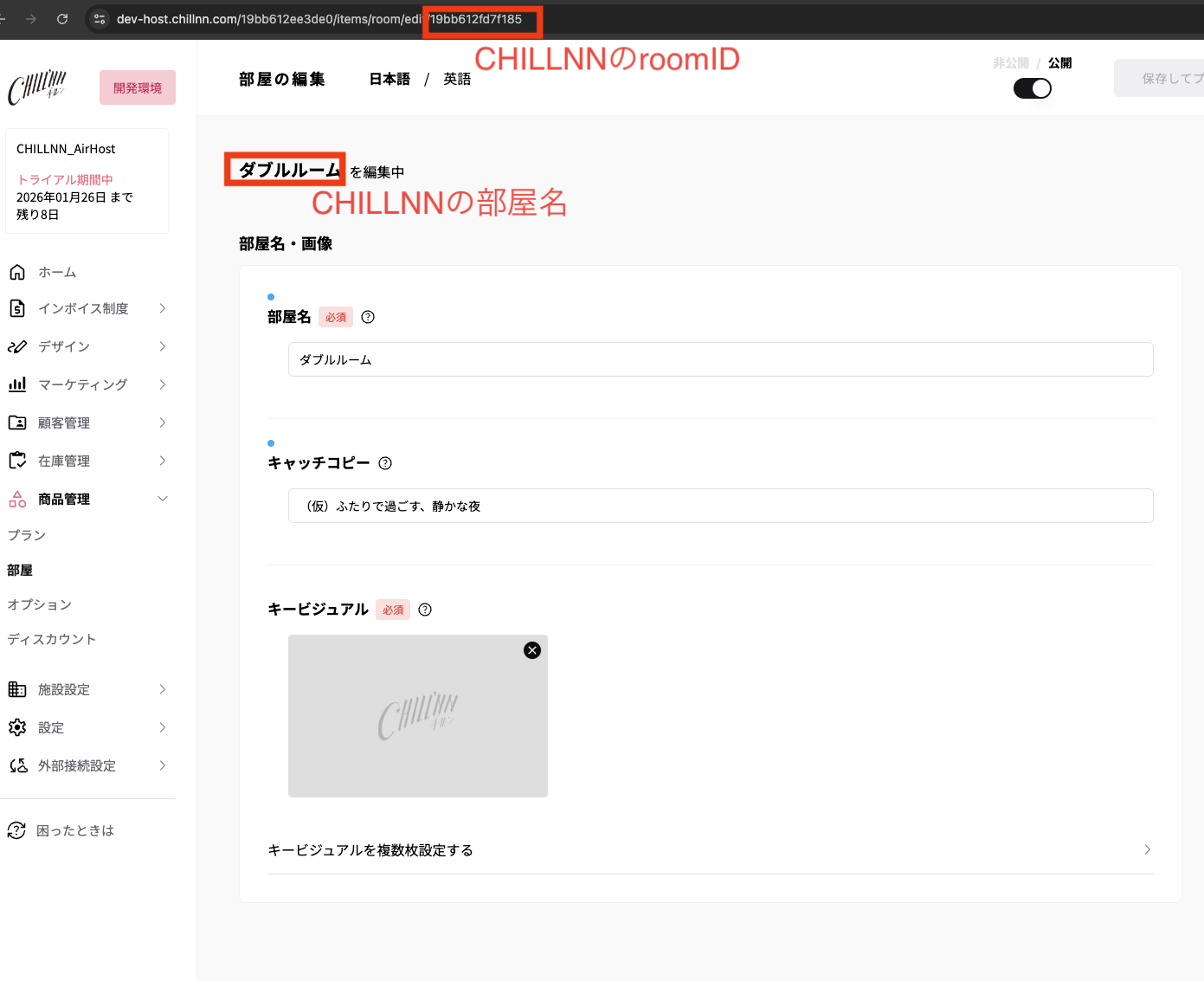Click the トライアル期間中 trial status text
Screen dimensions: 1204x981
[x=65, y=179]
